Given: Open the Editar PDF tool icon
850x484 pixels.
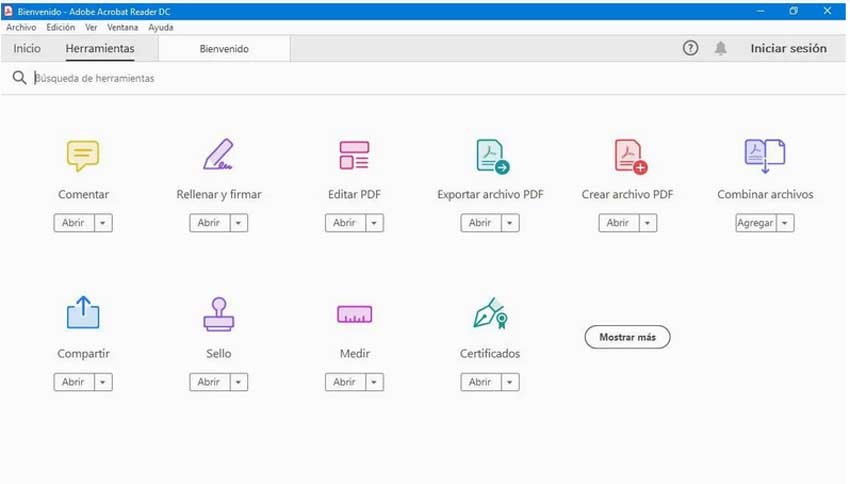Looking at the screenshot, I should (x=354, y=155).
